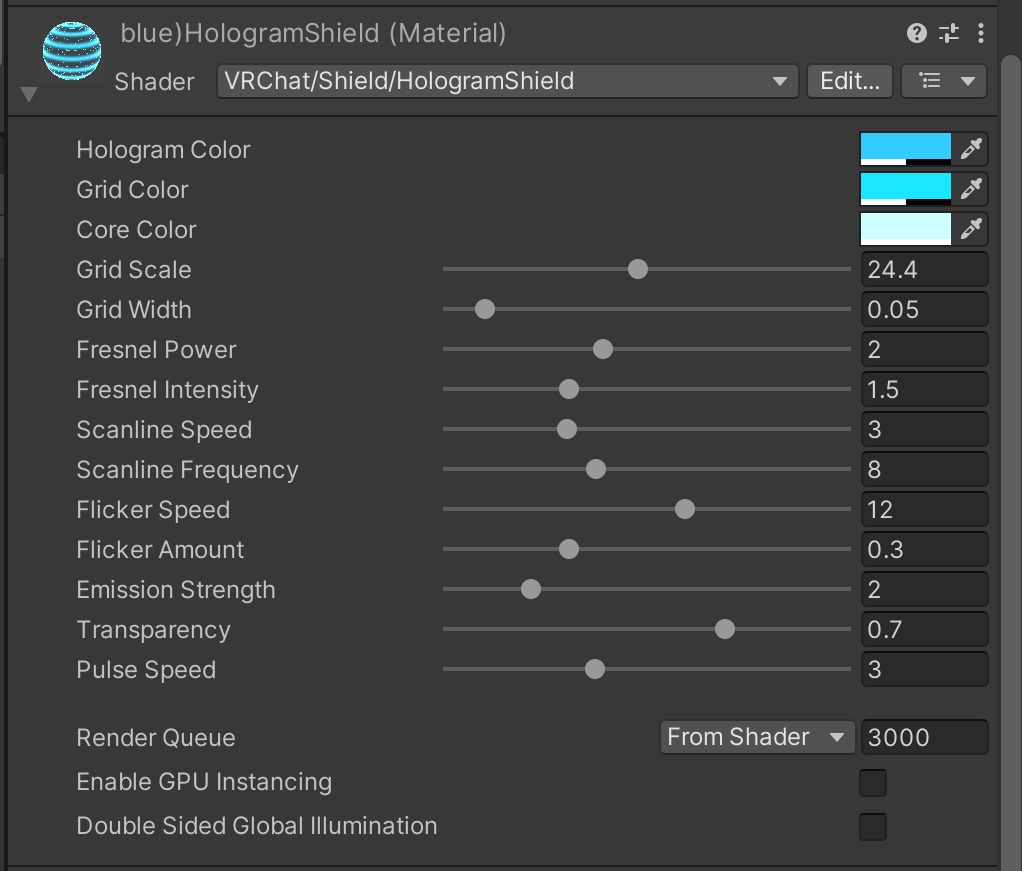This screenshot has width=1022, height=871.
Task: Click the Emission Strength value field
Action: point(924,589)
